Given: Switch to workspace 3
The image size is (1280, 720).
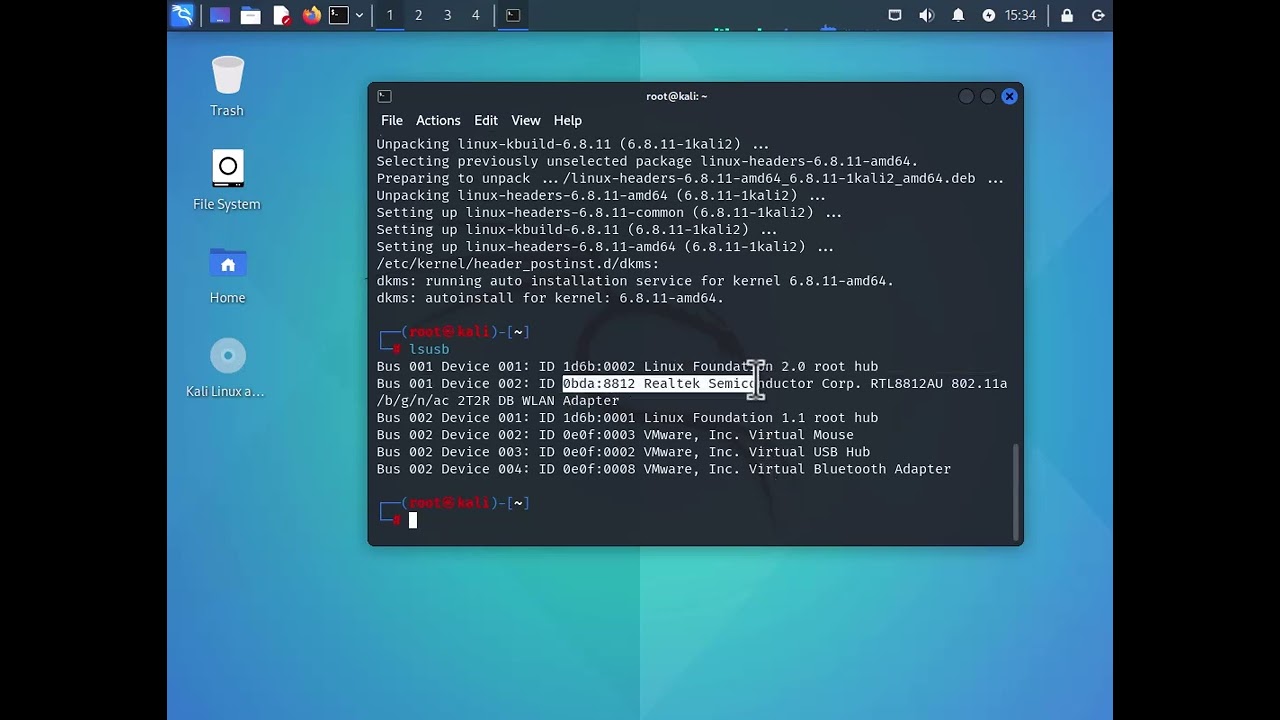Looking at the screenshot, I should [x=447, y=15].
